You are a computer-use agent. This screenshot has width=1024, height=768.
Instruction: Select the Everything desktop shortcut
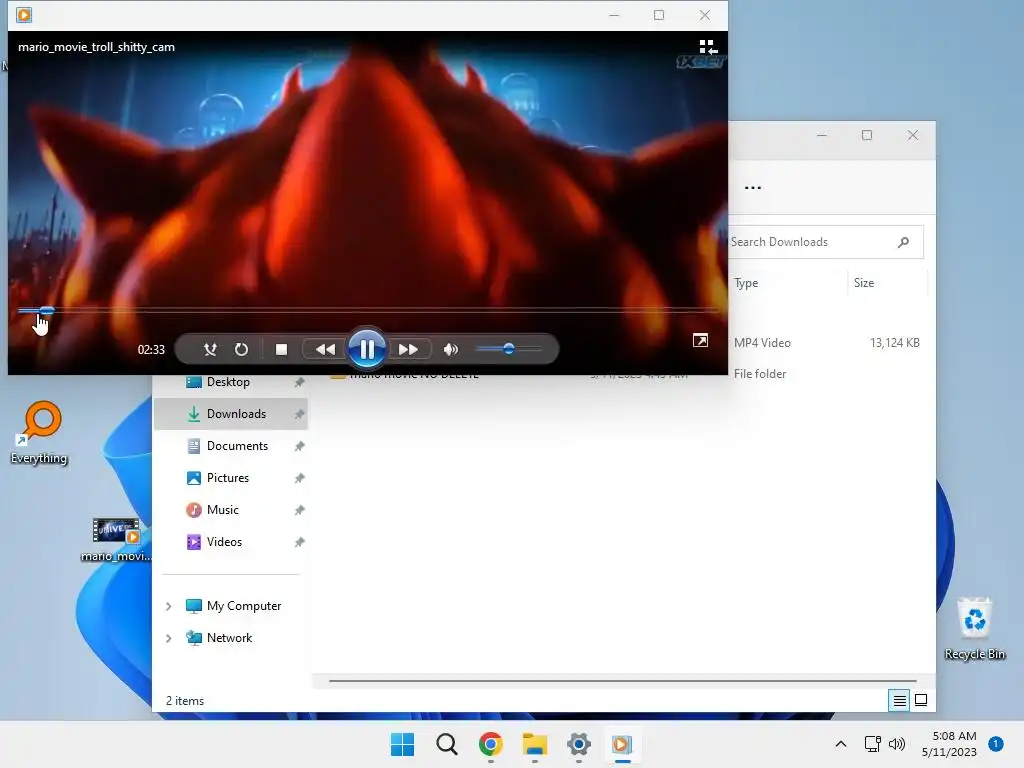click(39, 432)
